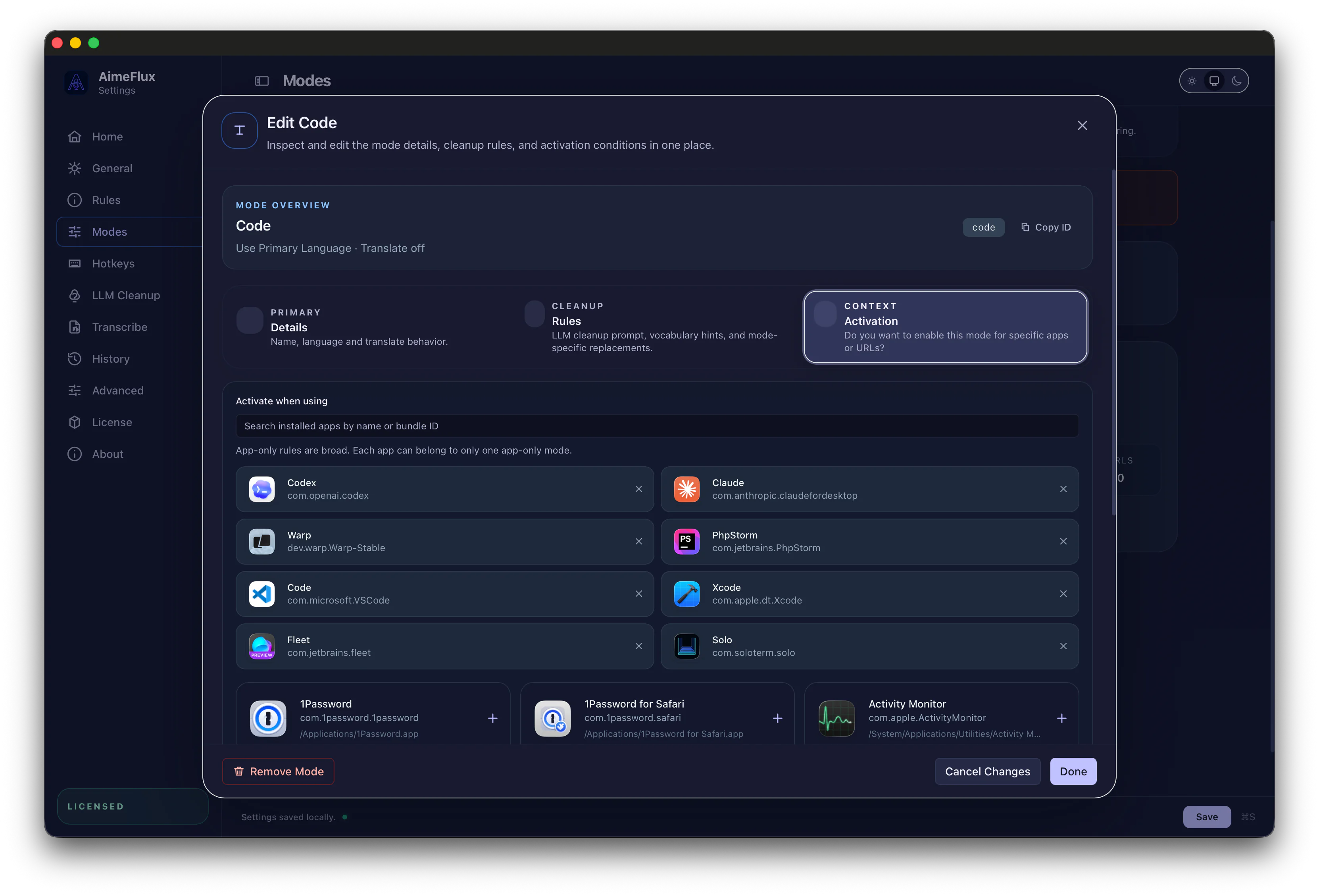This screenshot has height=896, width=1319.
Task: Click the 1Password app icon
Action: pyautogui.click(x=269, y=718)
